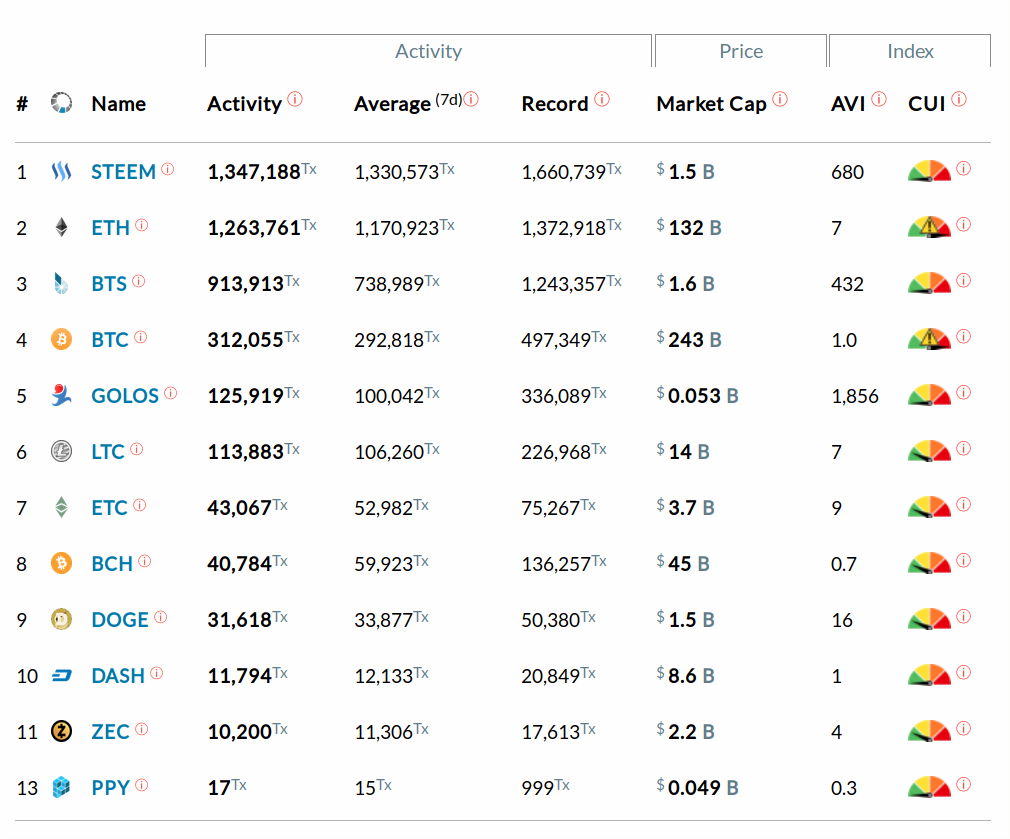Select the Price group tab
This screenshot has height=839, width=1010.
point(741,51)
